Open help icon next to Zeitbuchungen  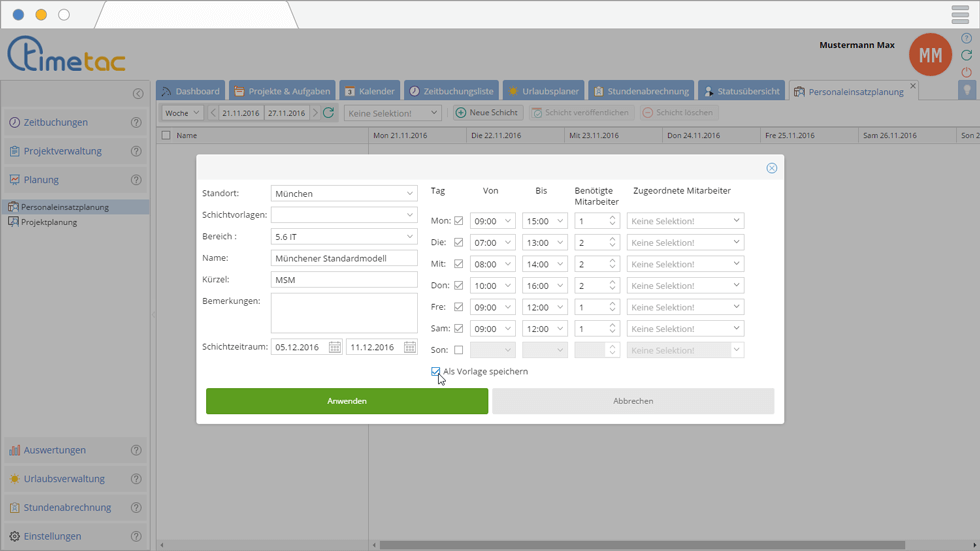point(136,123)
